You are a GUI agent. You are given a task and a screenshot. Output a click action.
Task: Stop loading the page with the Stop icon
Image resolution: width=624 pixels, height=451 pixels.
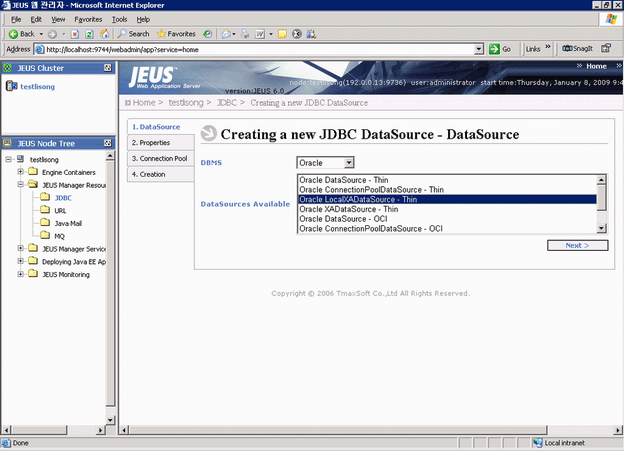click(75, 34)
